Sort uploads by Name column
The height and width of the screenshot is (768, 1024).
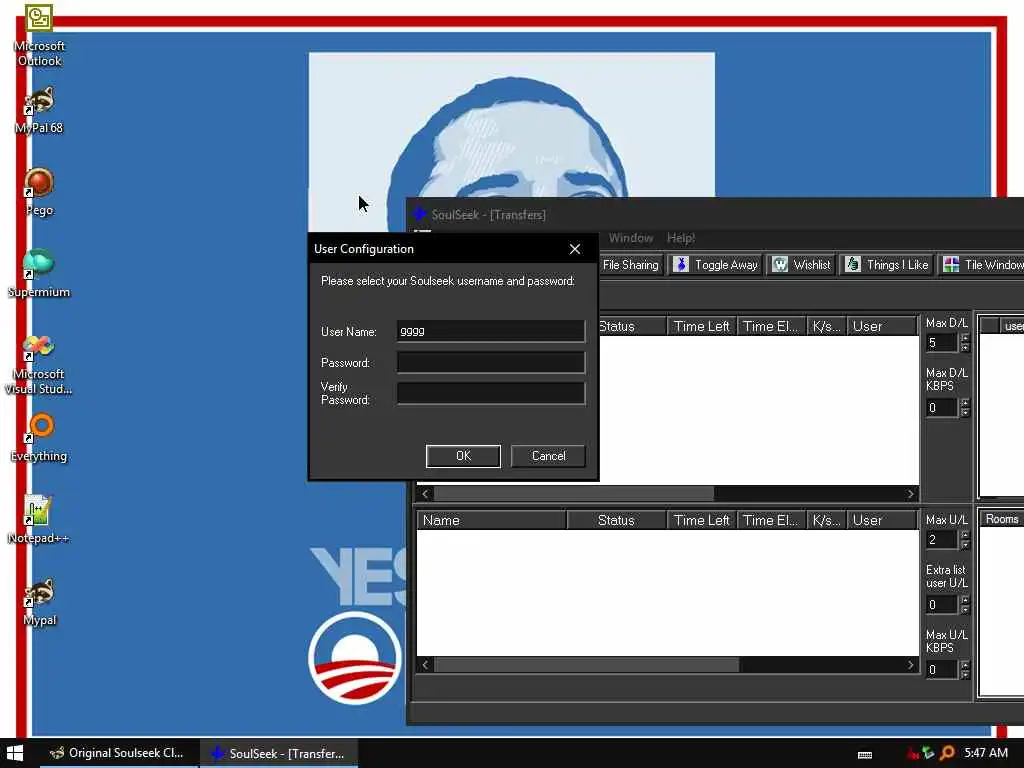491,520
